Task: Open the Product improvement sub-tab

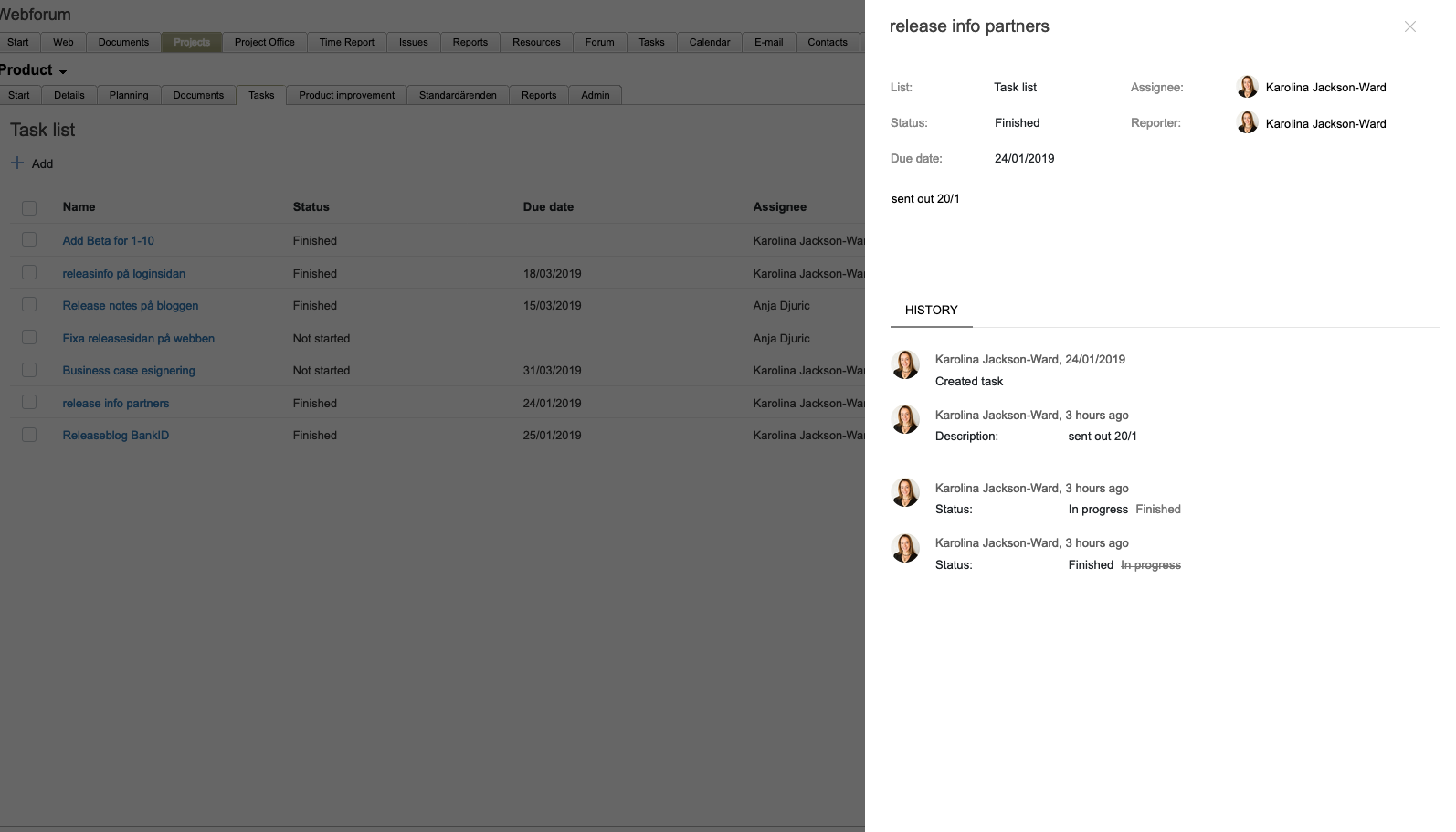Action: [347, 95]
